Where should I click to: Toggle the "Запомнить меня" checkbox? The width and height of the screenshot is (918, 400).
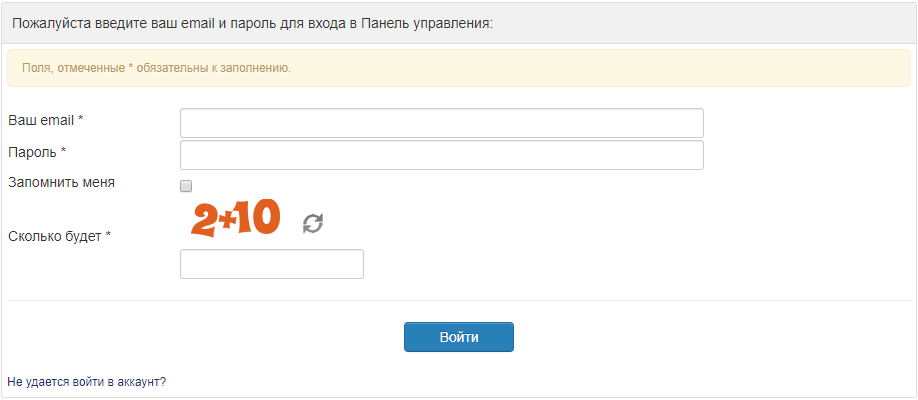tap(186, 186)
